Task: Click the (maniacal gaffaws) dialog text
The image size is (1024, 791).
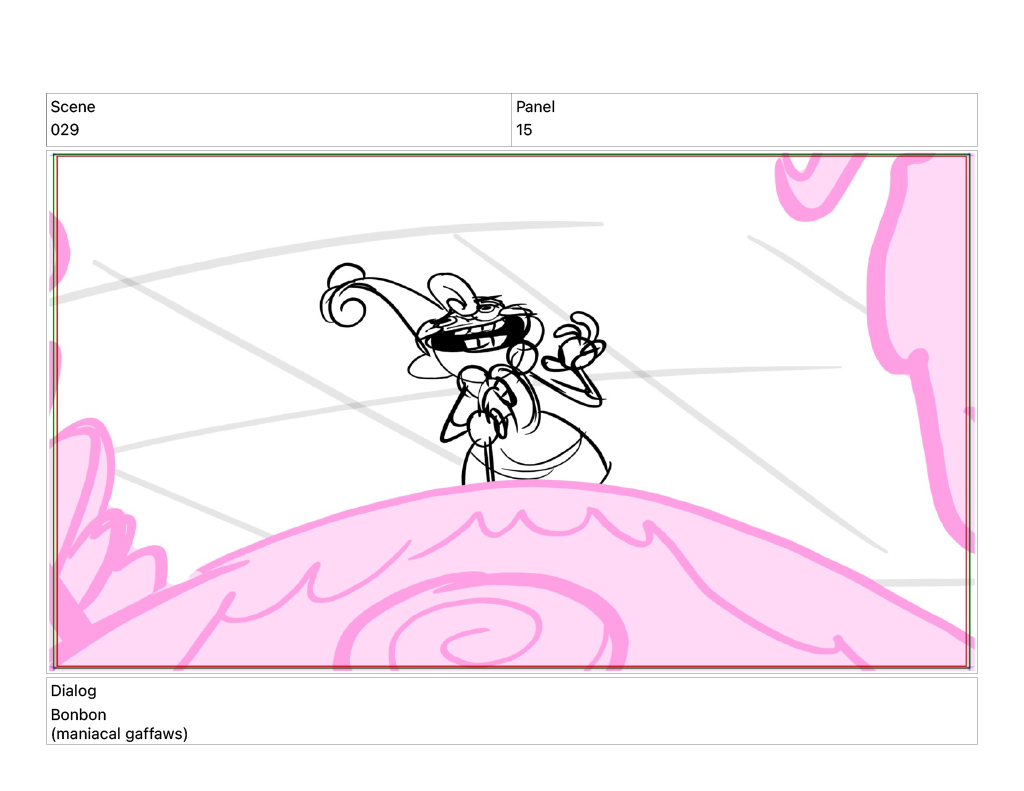Action: (119, 734)
